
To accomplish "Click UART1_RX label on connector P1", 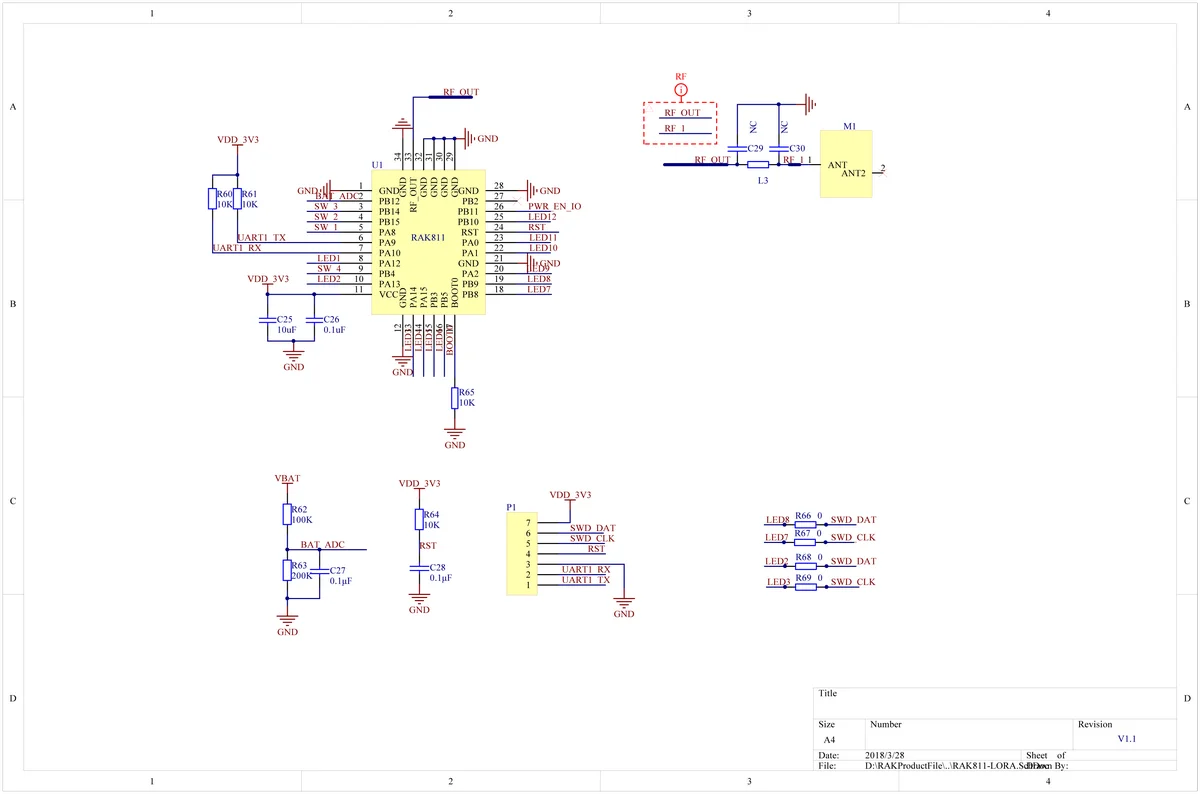I will click(x=586, y=569).
